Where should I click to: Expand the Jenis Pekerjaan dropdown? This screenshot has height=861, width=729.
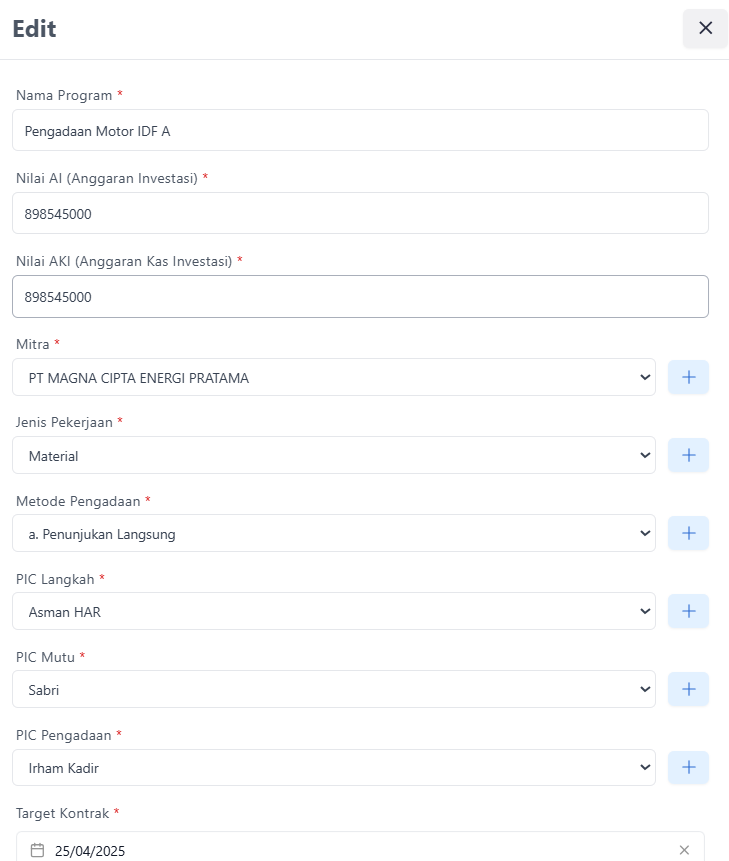point(334,455)
